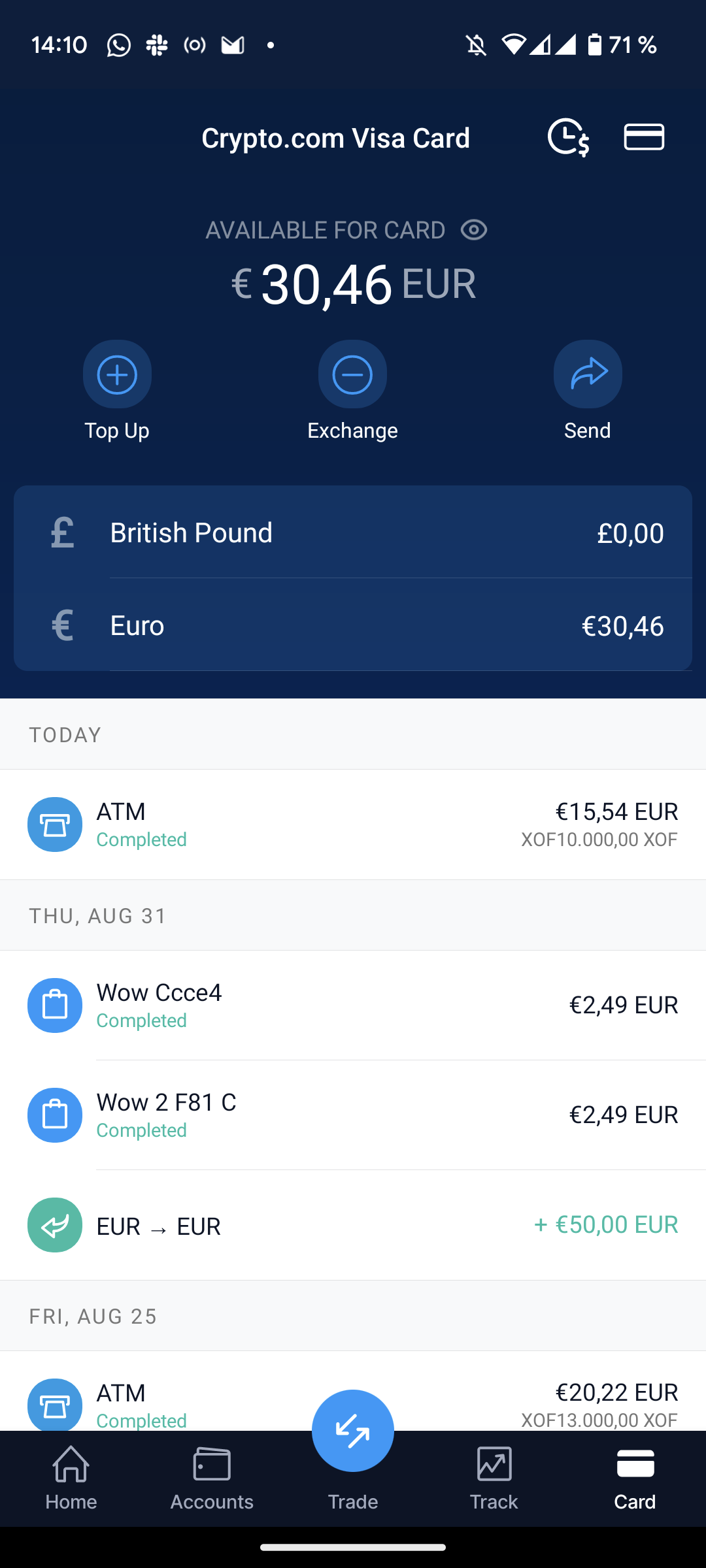Open the Euro balance row
Image resolution: width=706 pixels, height=1568 pixels.
coord(353,625)
